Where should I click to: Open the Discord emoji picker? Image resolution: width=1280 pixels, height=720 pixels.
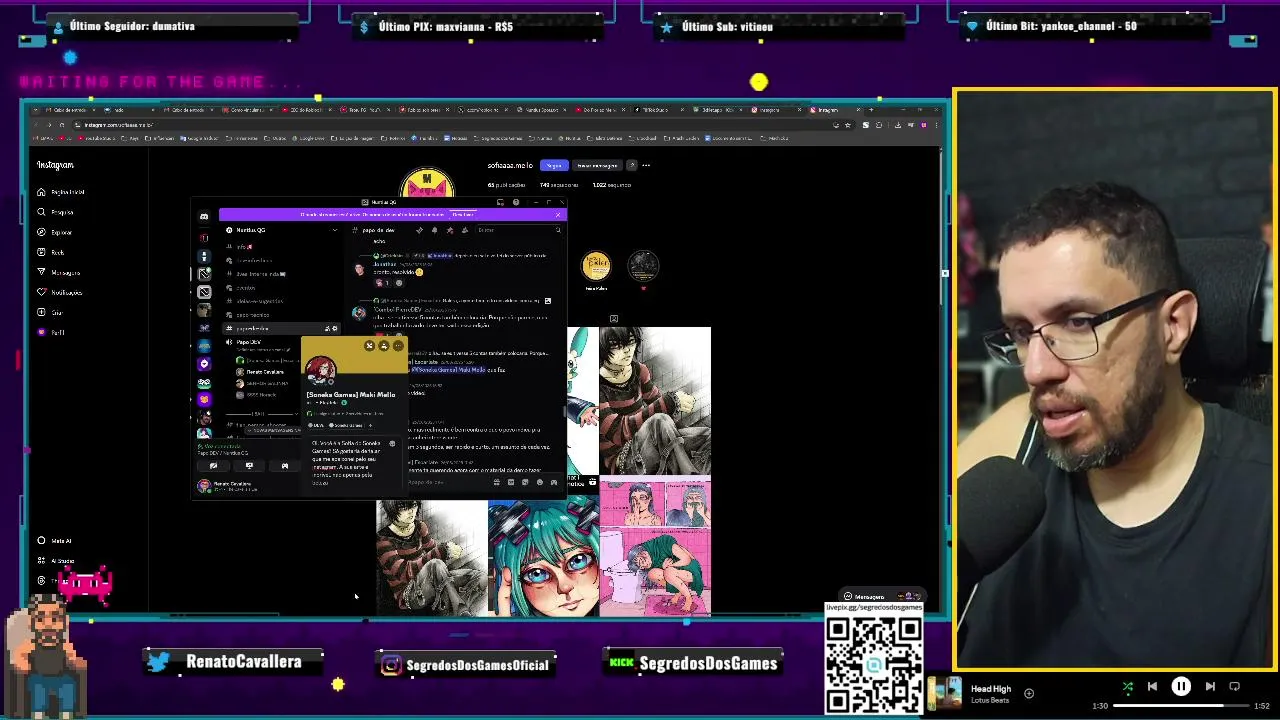click(x=539, y=482)
